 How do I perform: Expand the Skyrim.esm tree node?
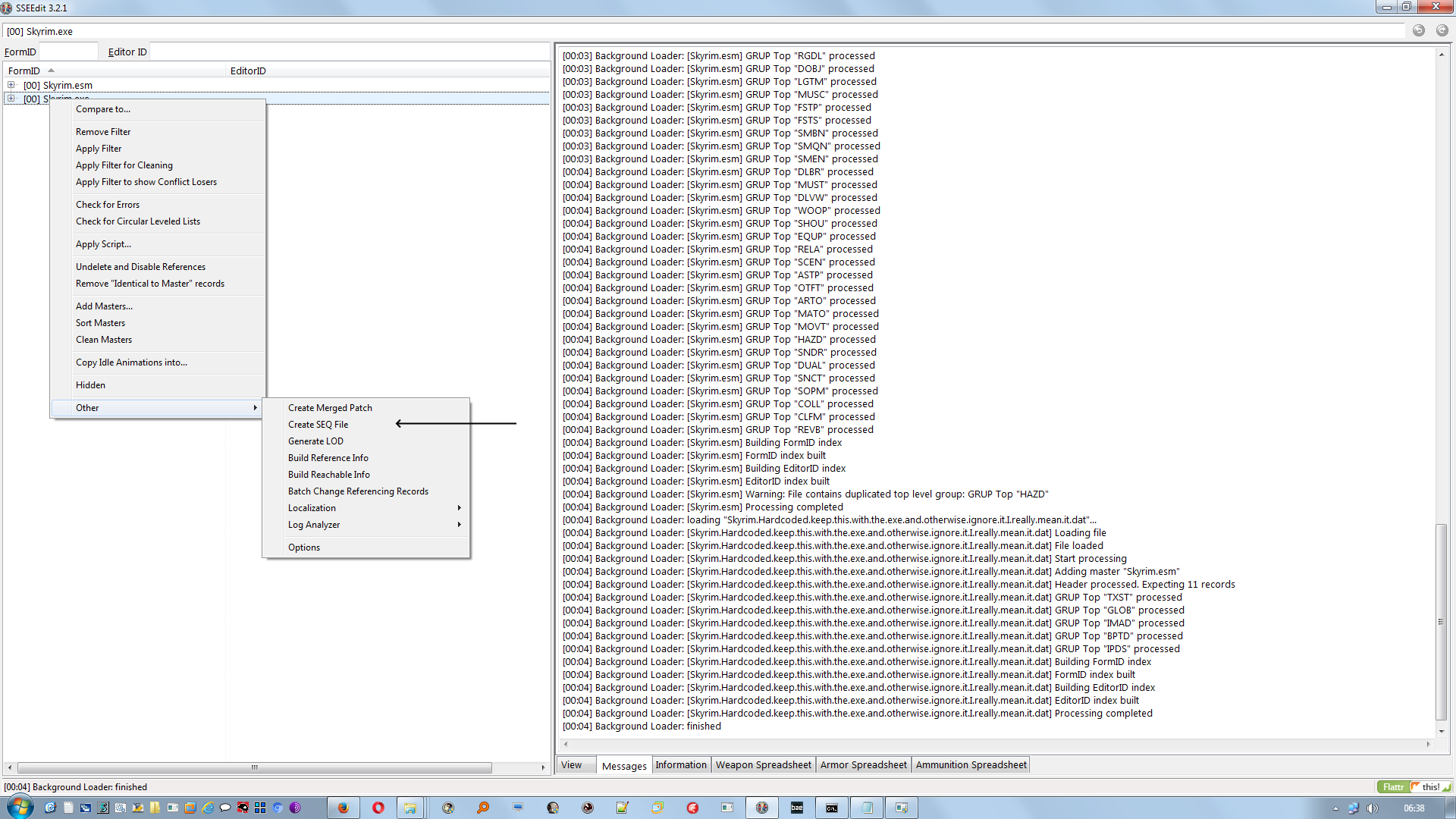point(11,85)
